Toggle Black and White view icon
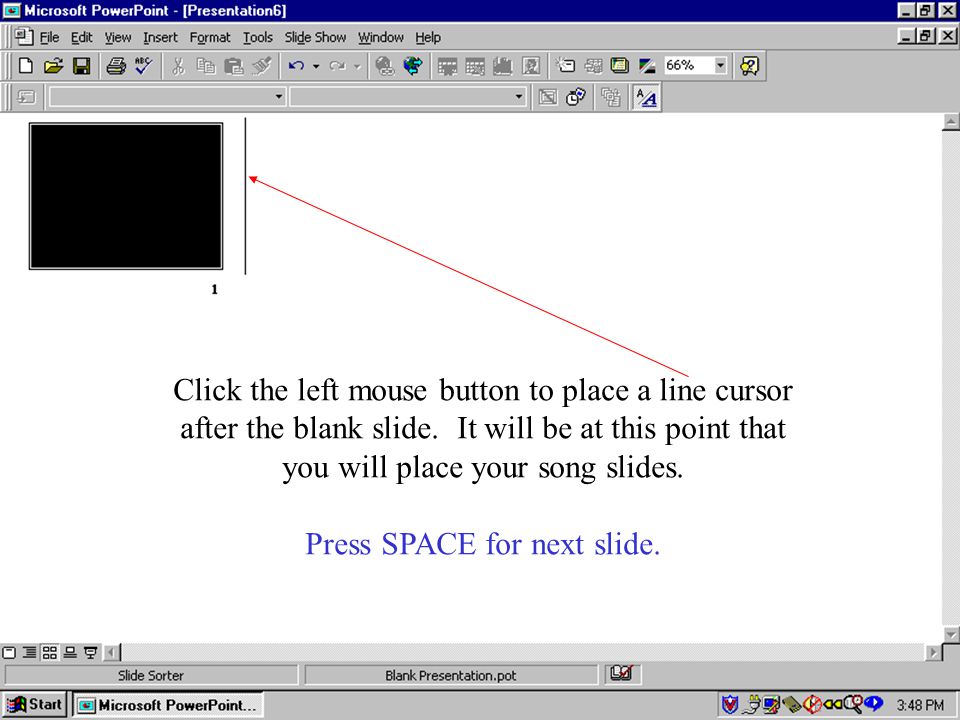Image resolution: width=960 pixels, height=720 pixels. (x=647, y=66)
